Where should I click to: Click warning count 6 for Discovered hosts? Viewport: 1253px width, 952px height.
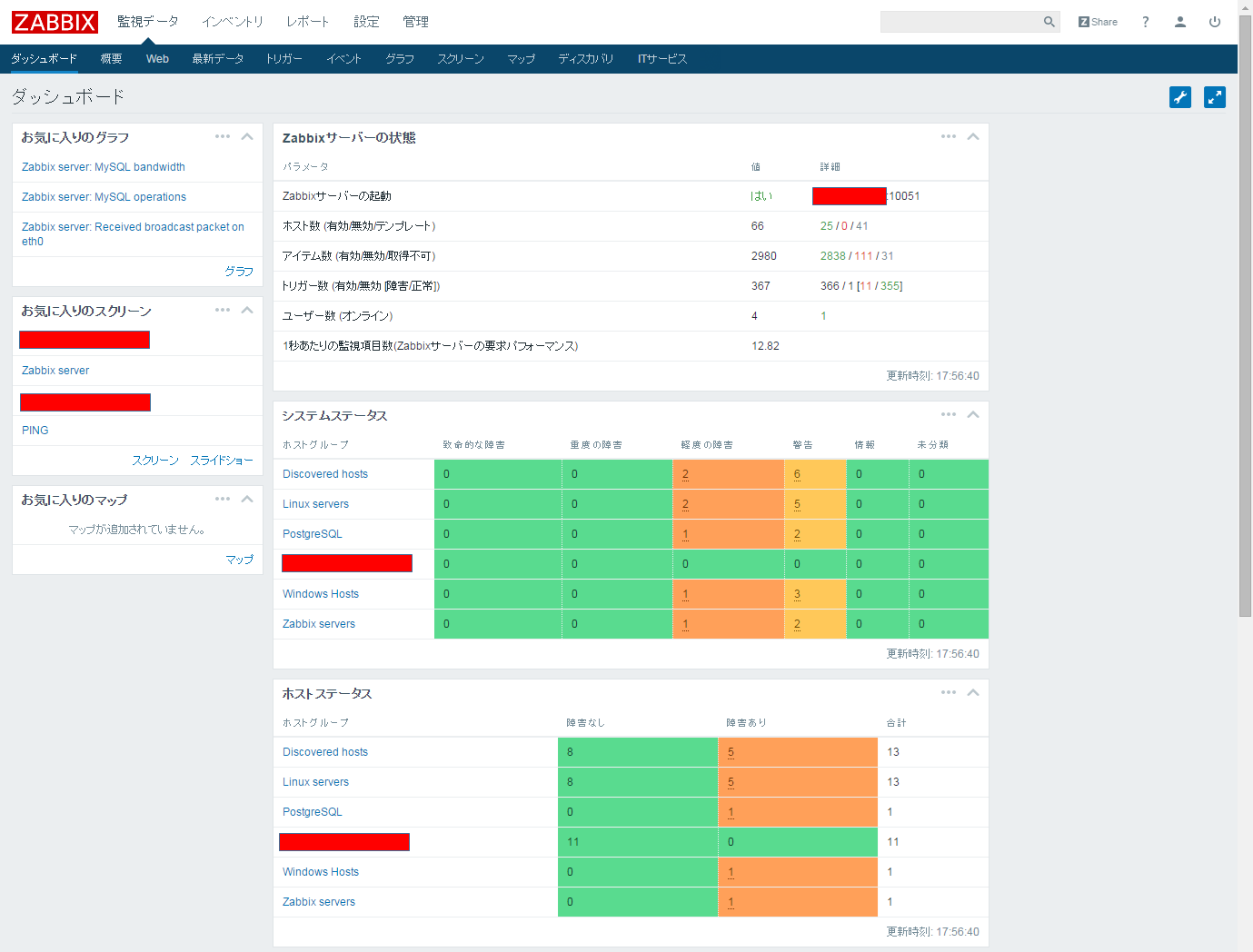click(x=797, y=474)
